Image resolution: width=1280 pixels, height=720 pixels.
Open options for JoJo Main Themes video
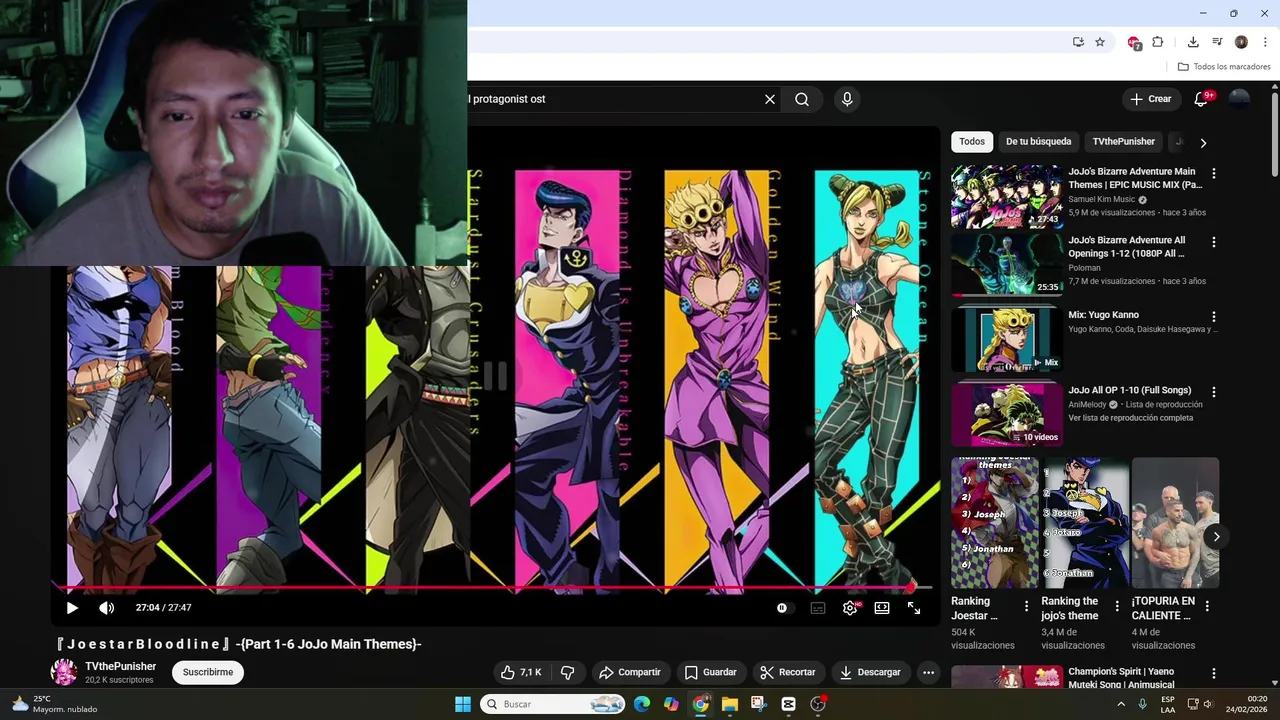click(1214, 173)
